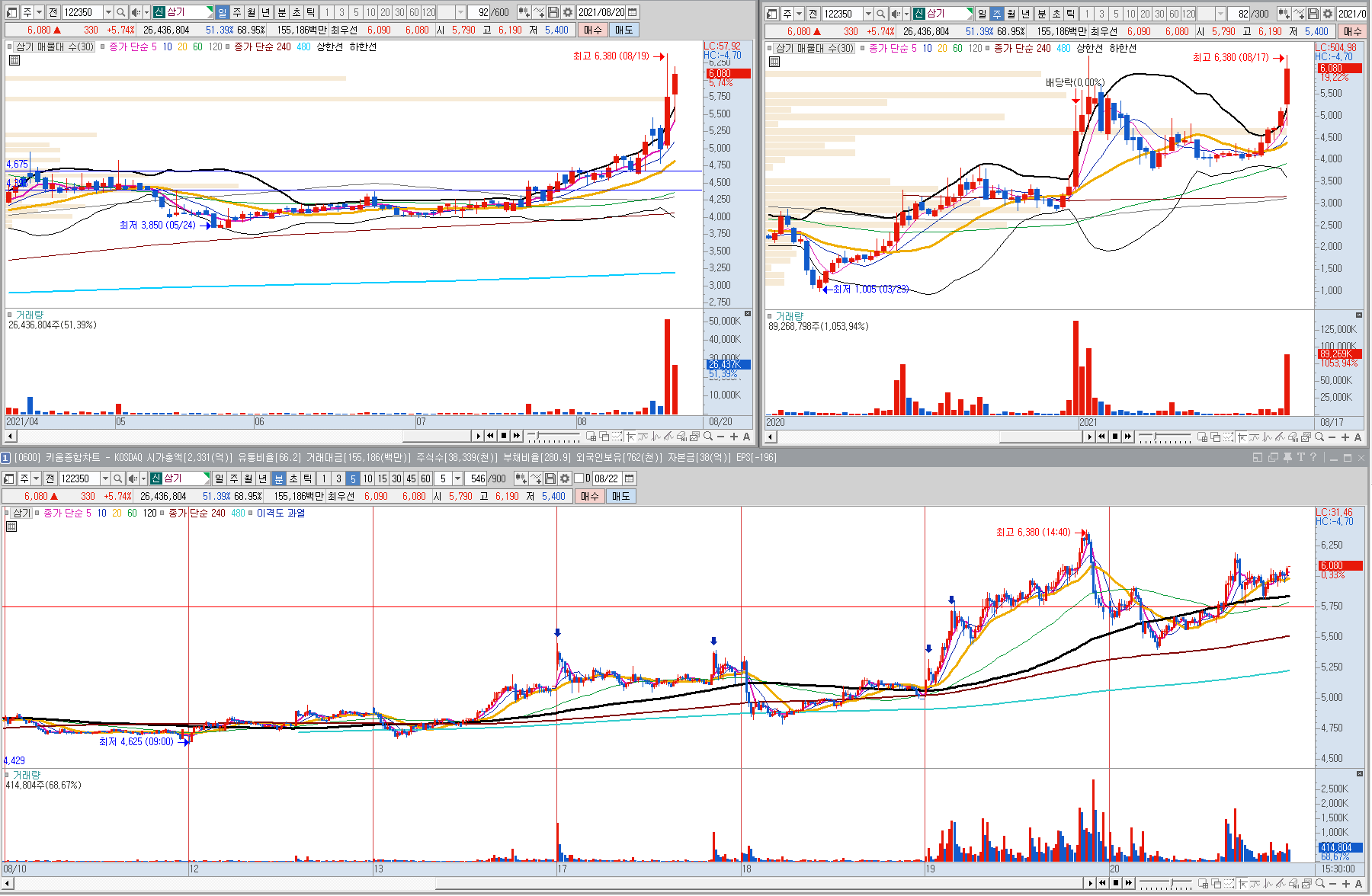Click save icon in minute chart toolbar
1372x896 pixels.
point(550,478)
